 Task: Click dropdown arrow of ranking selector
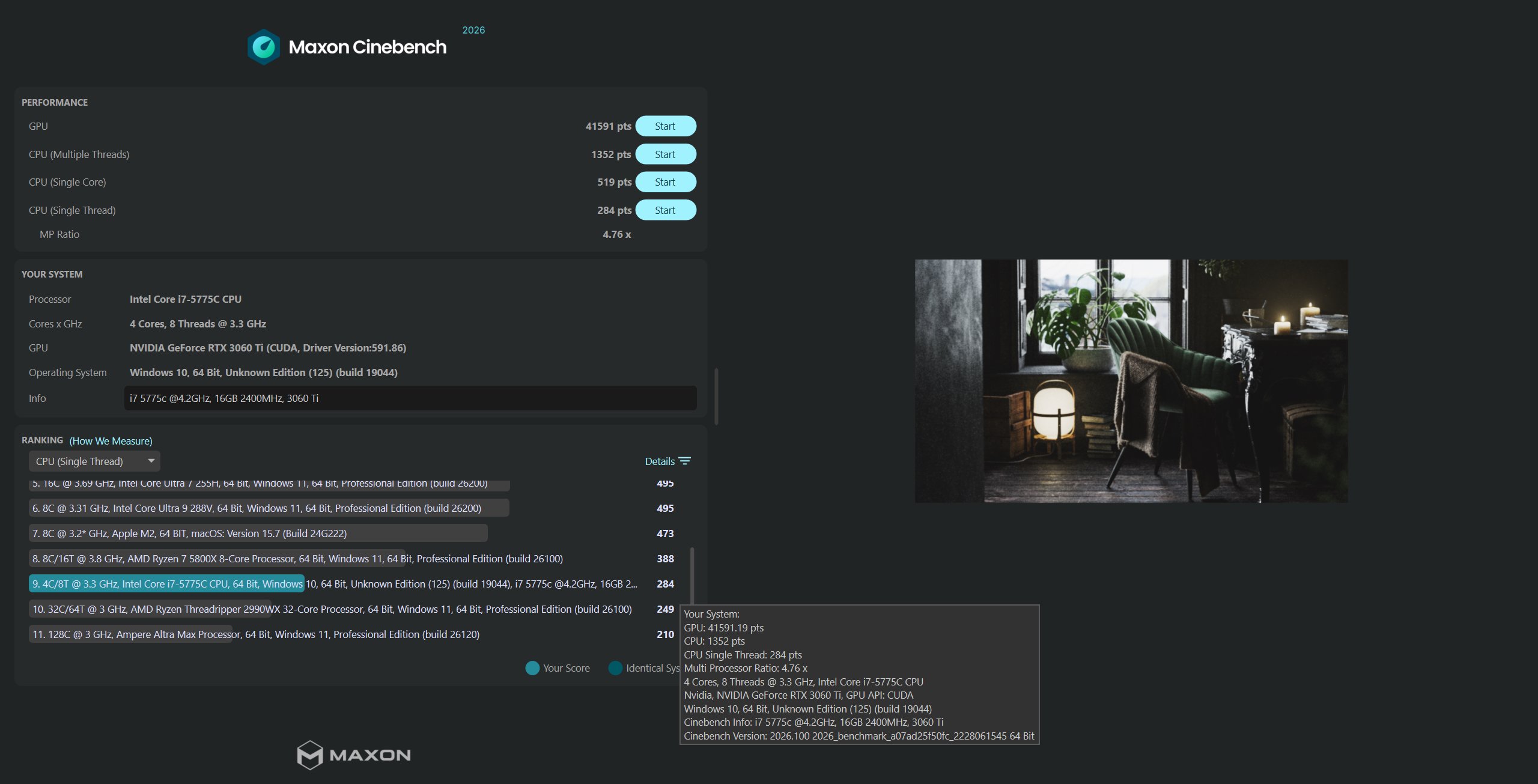pos(151,461)
